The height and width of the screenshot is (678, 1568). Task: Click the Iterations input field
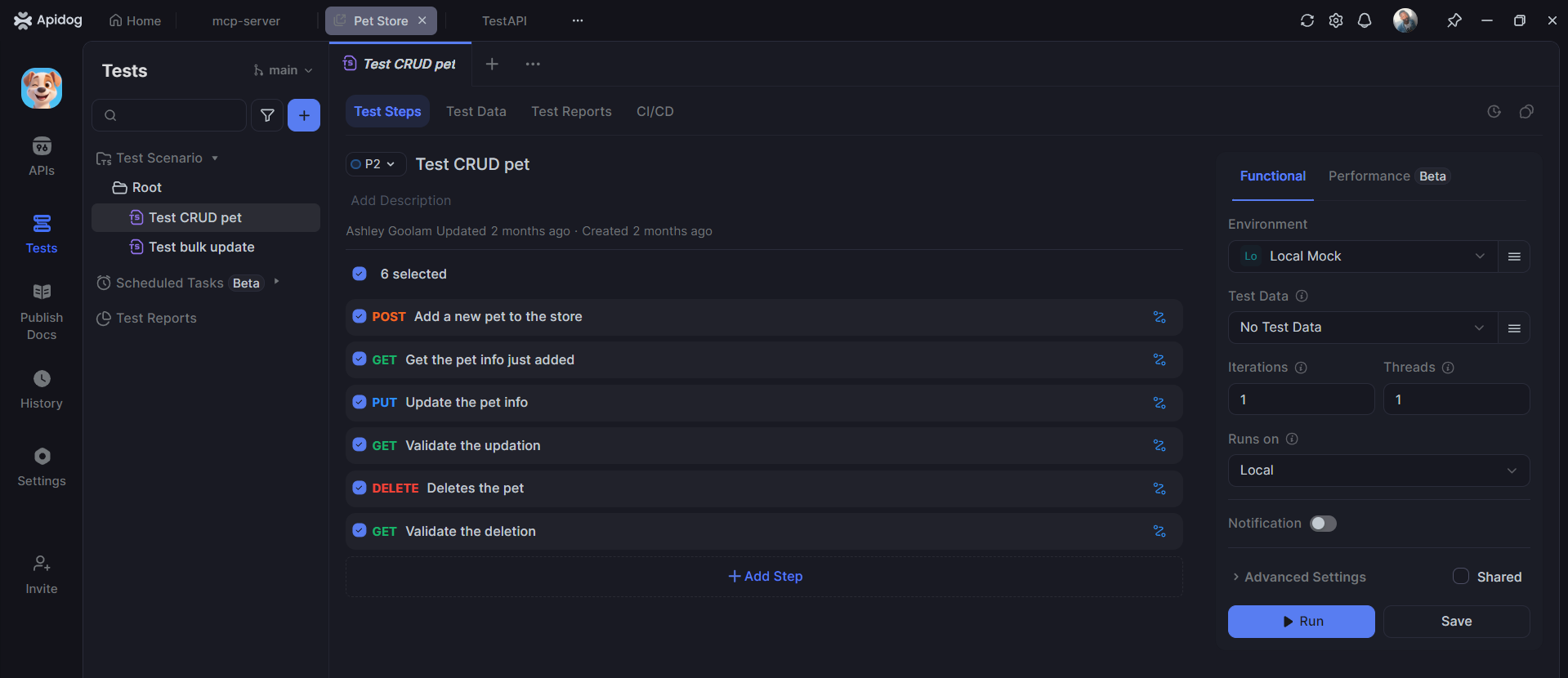tap(1301, 399)
